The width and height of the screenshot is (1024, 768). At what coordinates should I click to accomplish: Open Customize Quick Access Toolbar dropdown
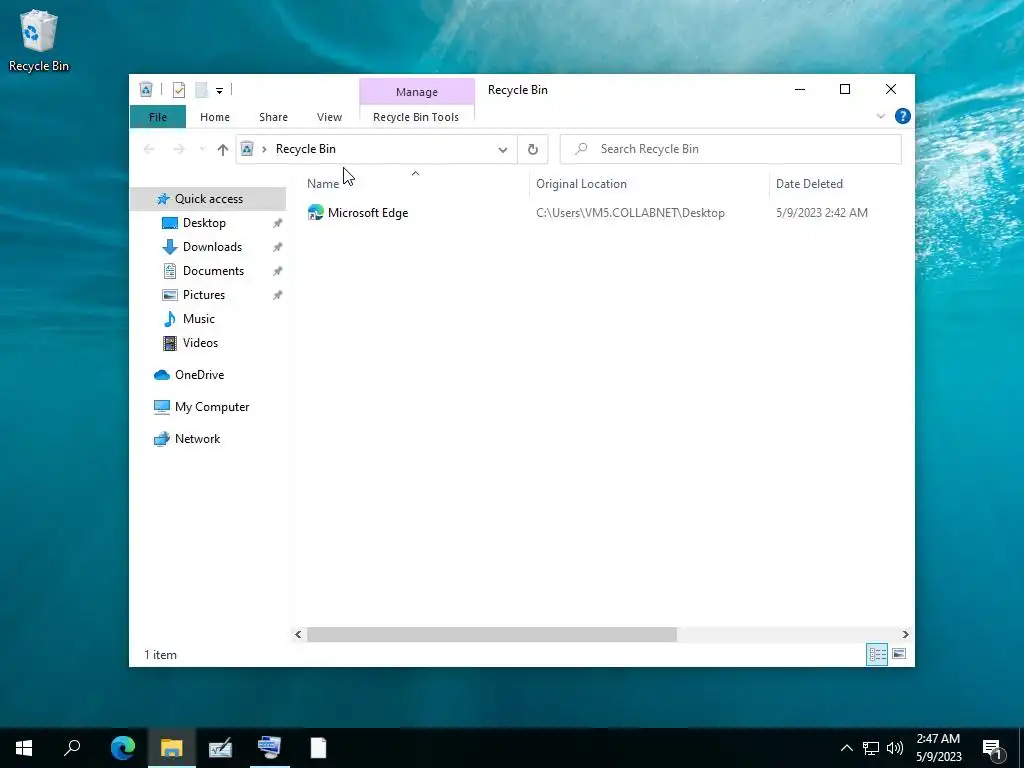[219, 90]
